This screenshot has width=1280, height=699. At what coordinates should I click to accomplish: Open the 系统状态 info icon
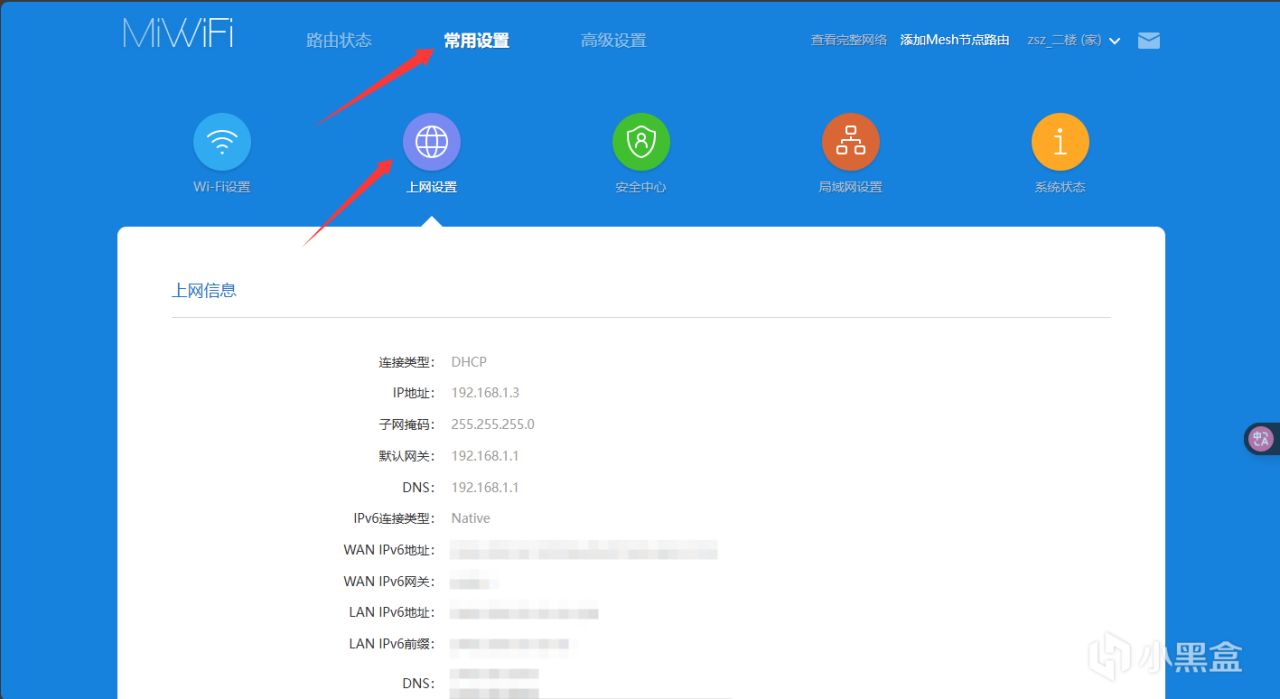(1060, 142)
